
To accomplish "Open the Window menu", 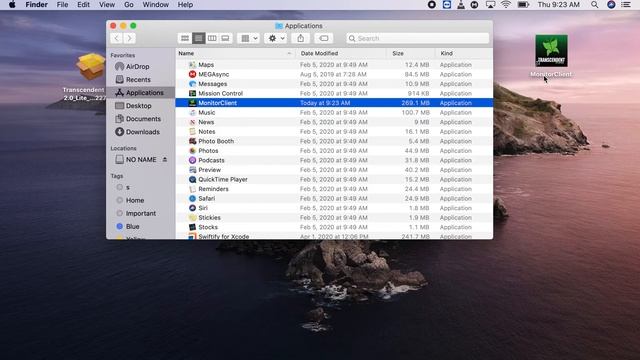I will 156,5.
